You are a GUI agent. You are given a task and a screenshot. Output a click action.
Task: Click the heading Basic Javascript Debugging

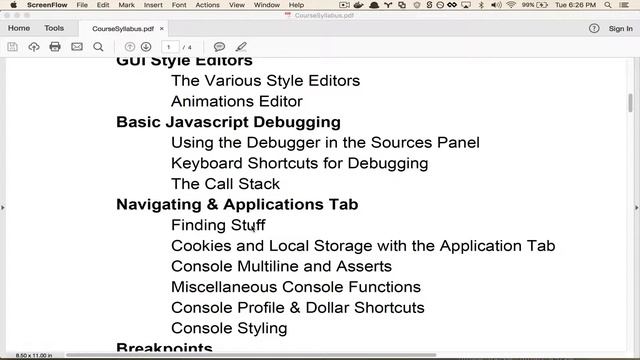(229, 122)
